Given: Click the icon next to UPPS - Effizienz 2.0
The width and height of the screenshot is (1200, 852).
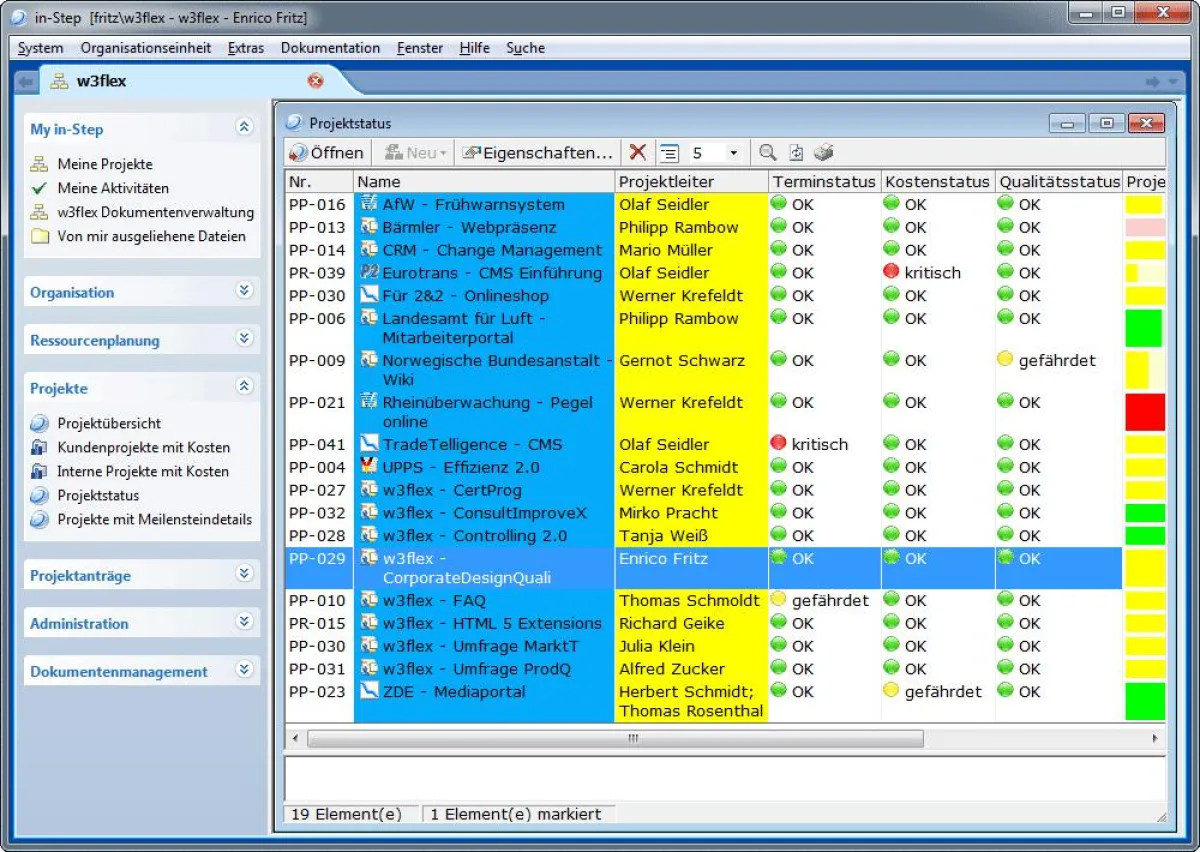Looking at the screenshot, I should click(x=368, y=467).
